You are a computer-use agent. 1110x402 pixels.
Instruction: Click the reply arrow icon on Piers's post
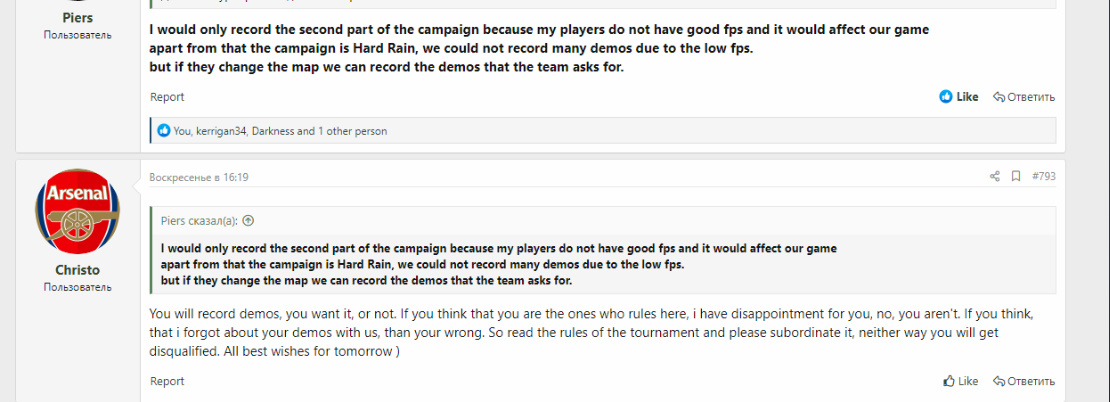[999, 97]
